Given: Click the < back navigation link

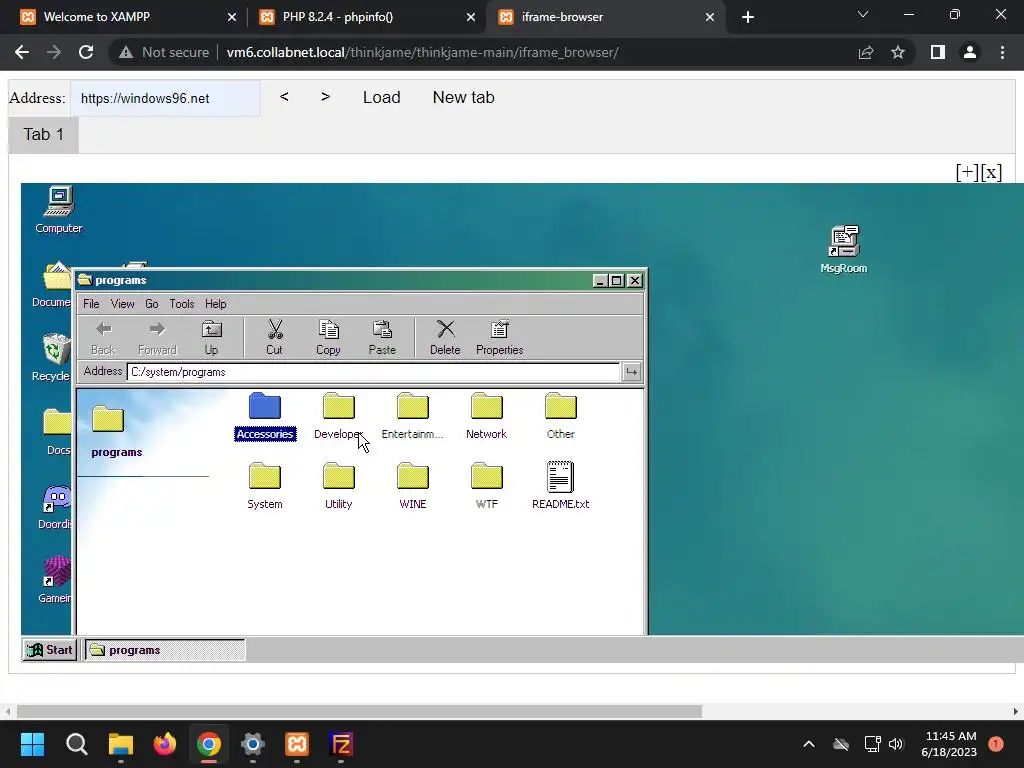Looking at the screenshot, I should [284, 97].
